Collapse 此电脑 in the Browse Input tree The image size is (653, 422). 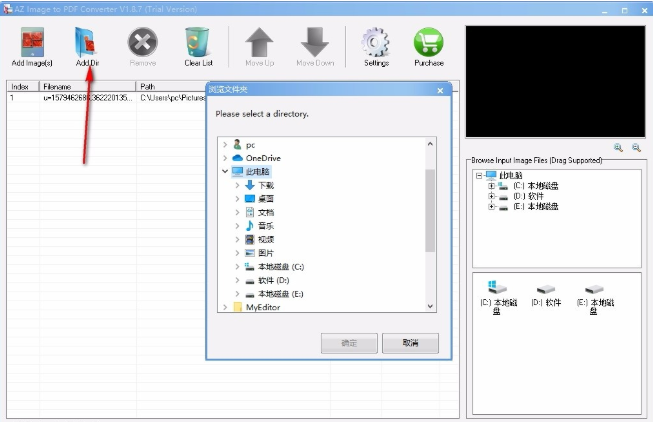point(479,175)
